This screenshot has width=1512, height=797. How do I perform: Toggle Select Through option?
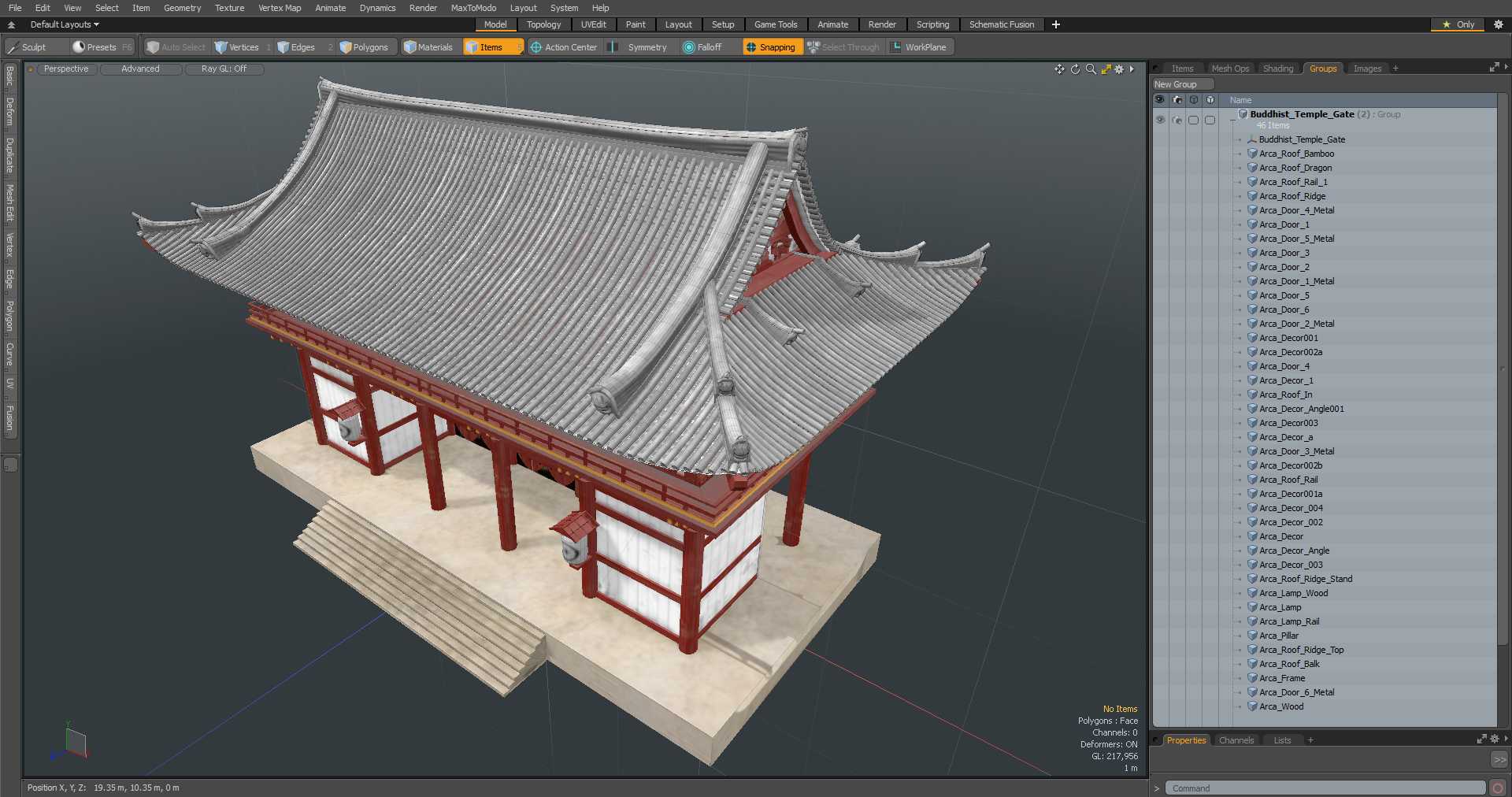[843, 47]
